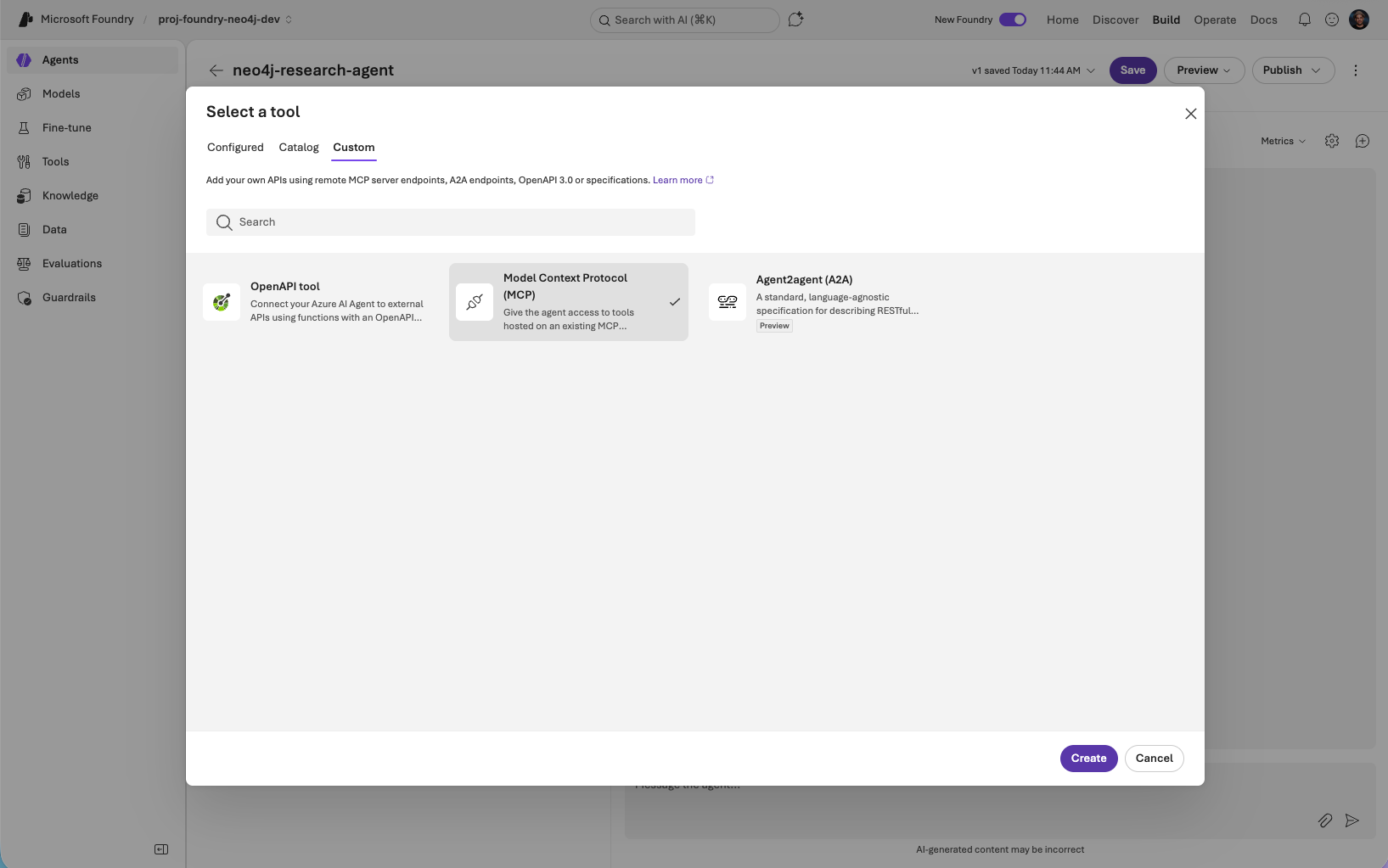Viewport: 1388px width, 868px height.
Task: Click the send message arrow icon
Action: [1352, 820]
